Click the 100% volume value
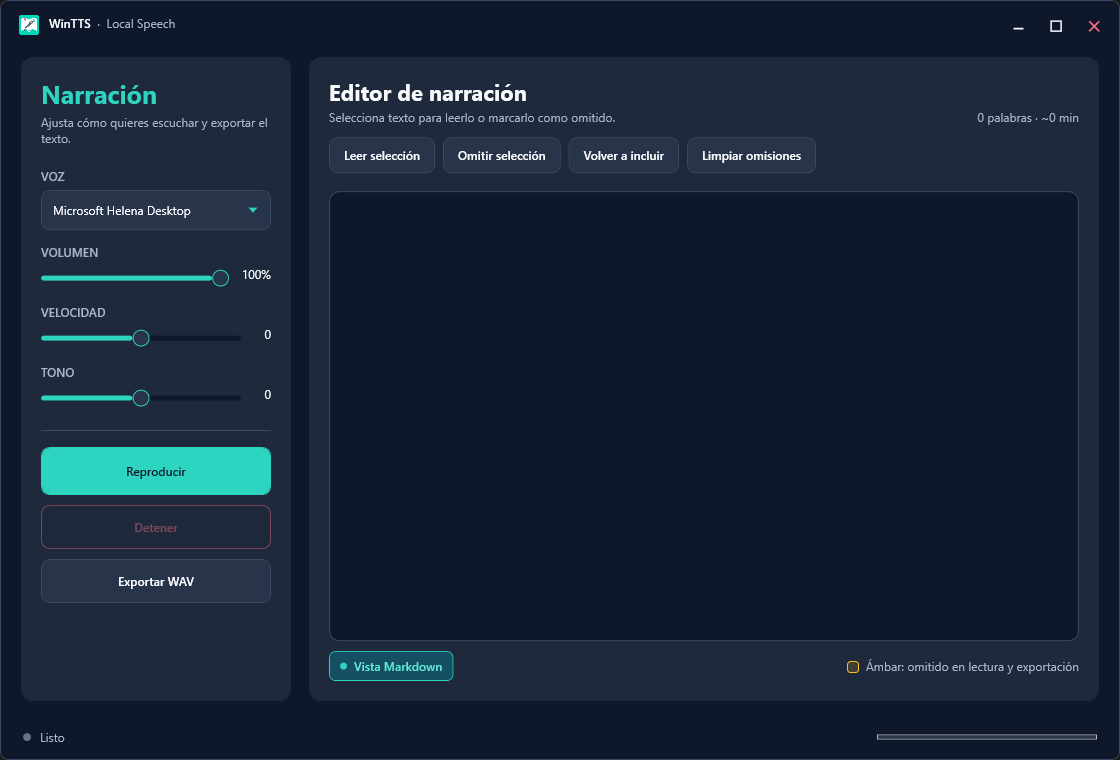This screenshot has width=1120, height=760. click(256, 275)
